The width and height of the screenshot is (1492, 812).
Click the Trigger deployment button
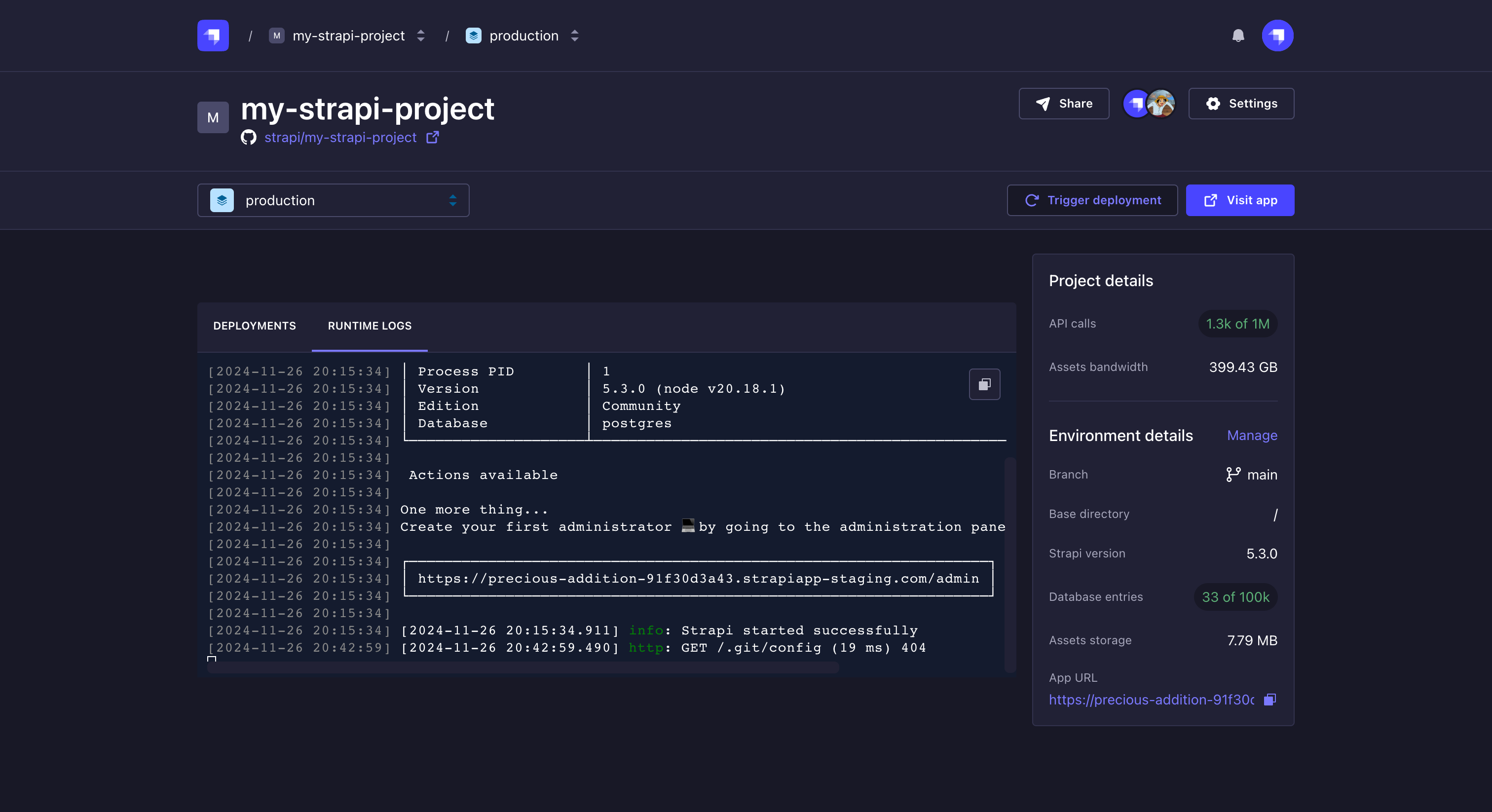[x=1092, y=200]
